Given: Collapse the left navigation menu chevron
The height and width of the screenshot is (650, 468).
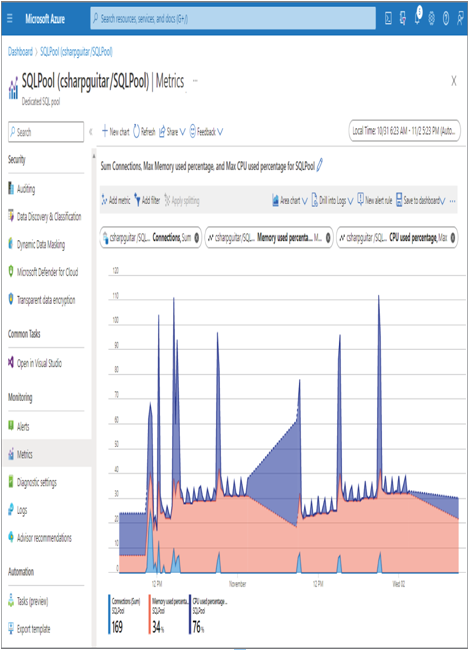Looking at the screenshot, I should (91, 132).
